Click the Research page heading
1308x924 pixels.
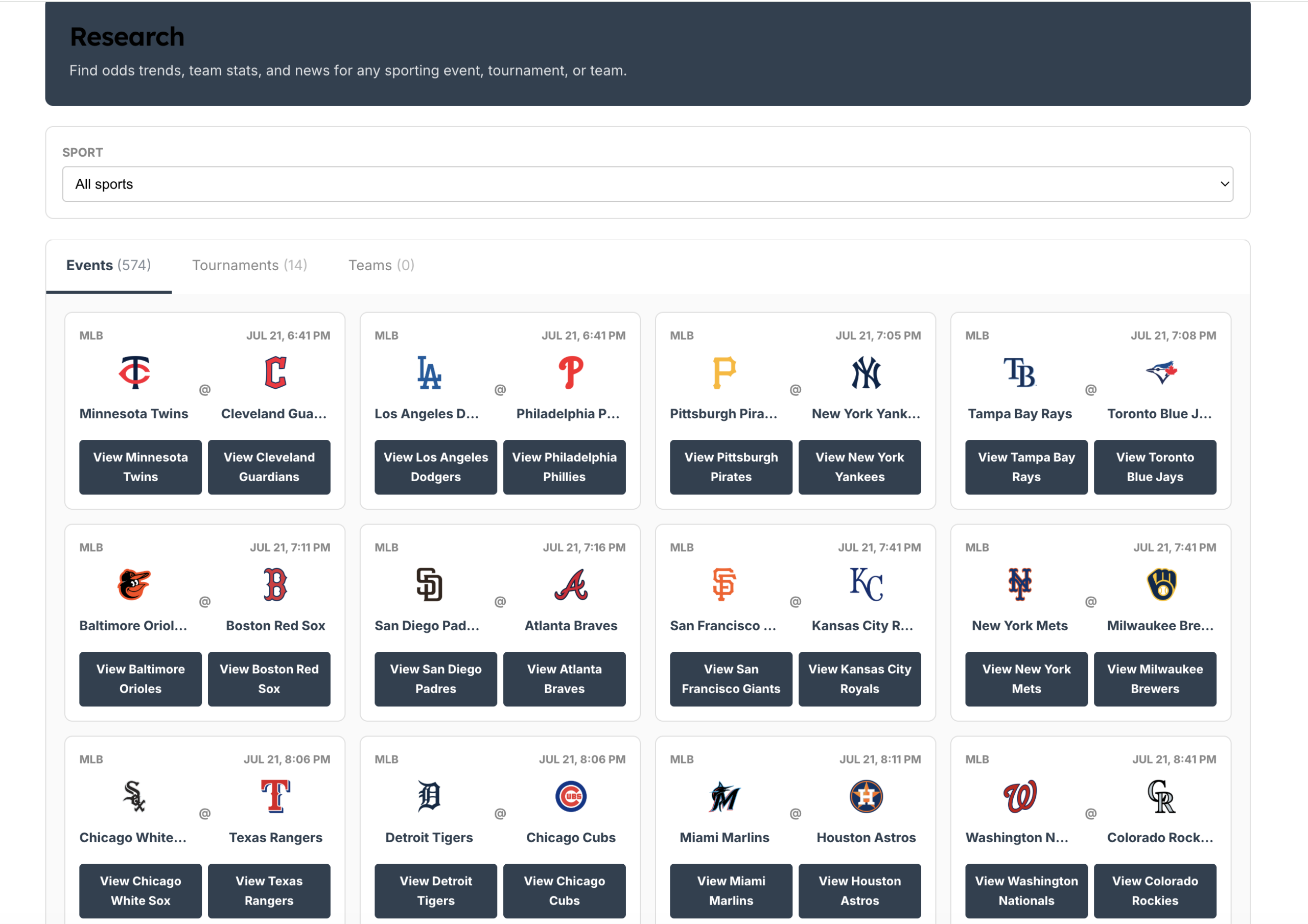(127, 36)
